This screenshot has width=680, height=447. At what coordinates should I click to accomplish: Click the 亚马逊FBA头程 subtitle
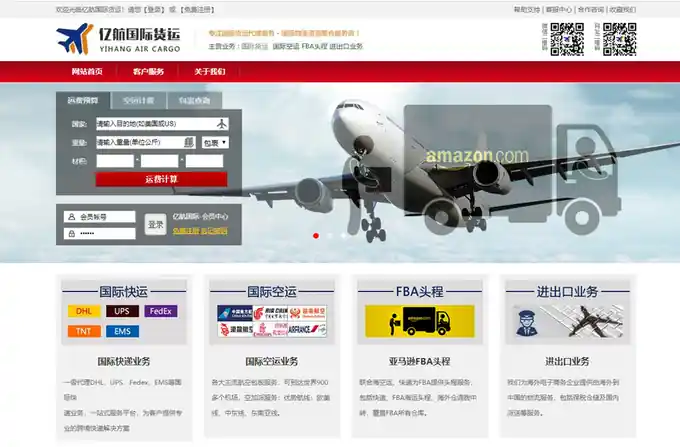pos(419,361)
